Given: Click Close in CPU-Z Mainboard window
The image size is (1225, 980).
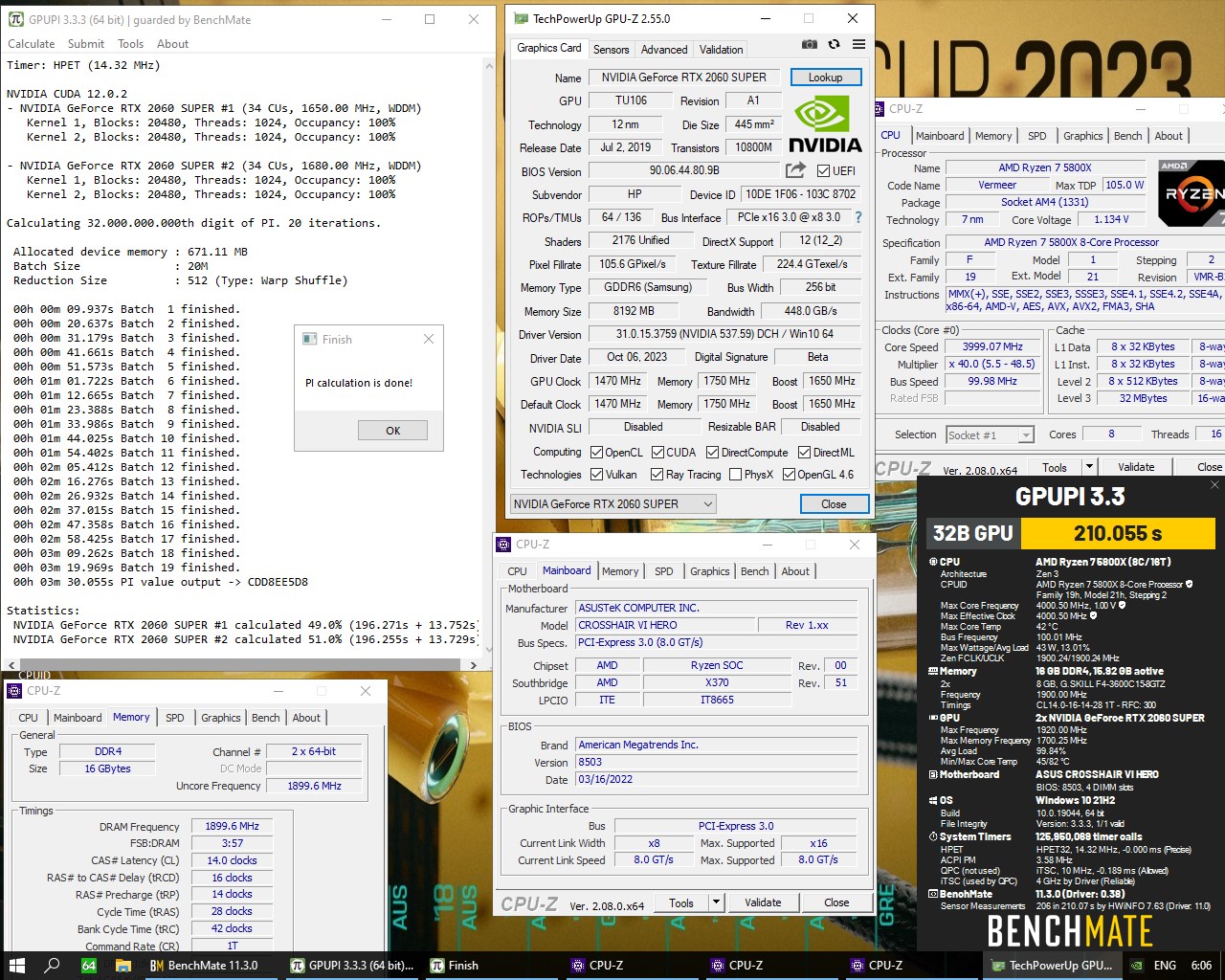Looking at the screenshot, I should [836, 902].
